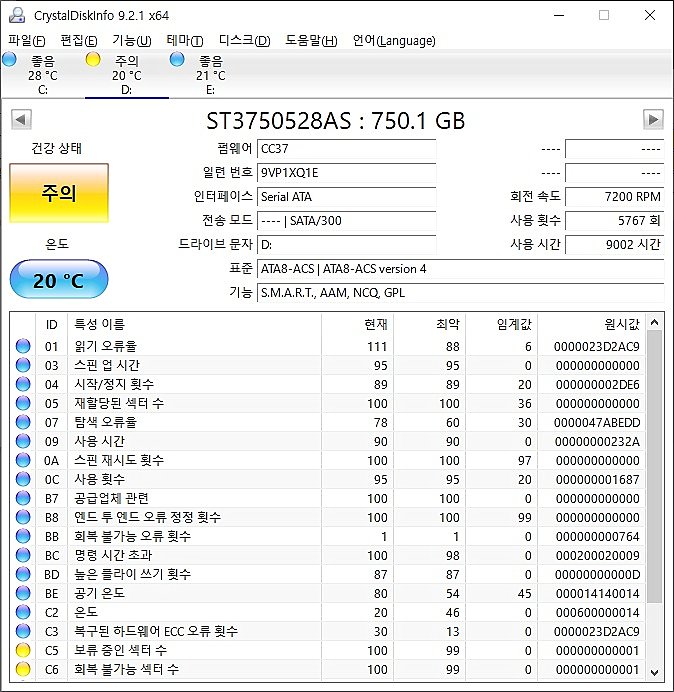Image resolution: width=674 pixels, height=692 pixels.
Task: Click the status icon of row 07 탐색 오류율
Action: [23, 422]
